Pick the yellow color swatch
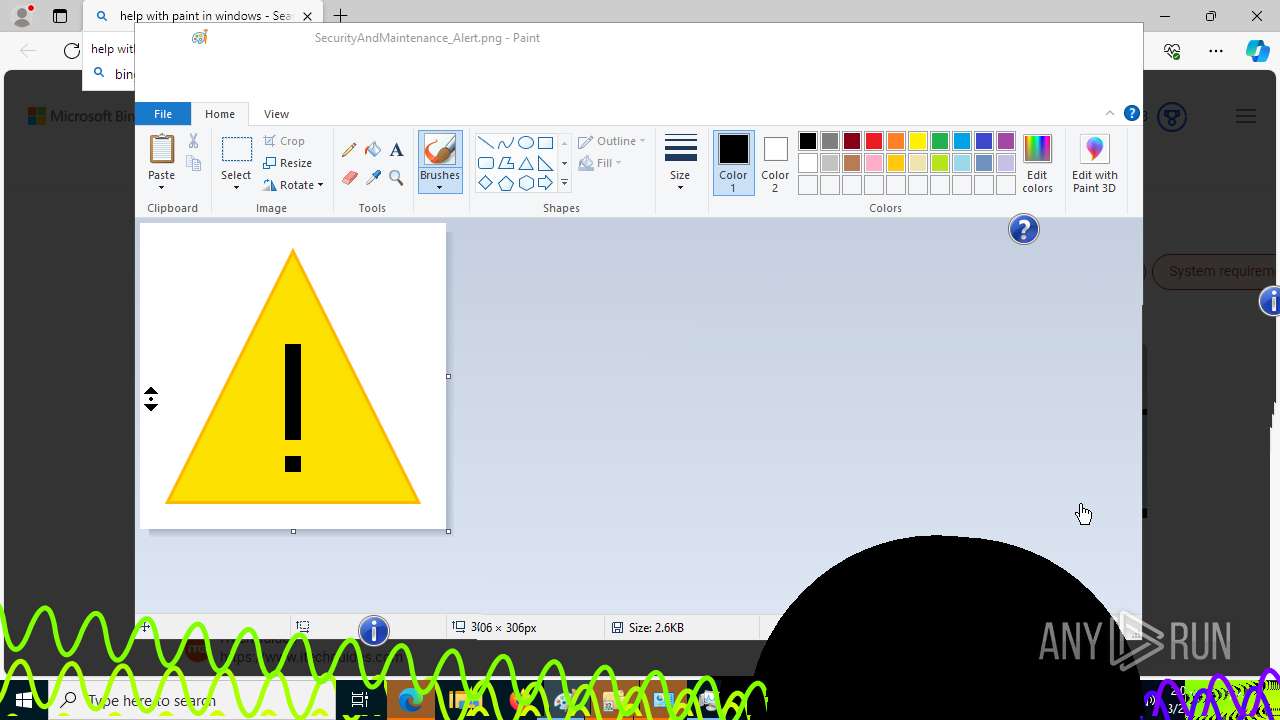This screenshot has width=1280, height=720. click(x=918, y=141)
